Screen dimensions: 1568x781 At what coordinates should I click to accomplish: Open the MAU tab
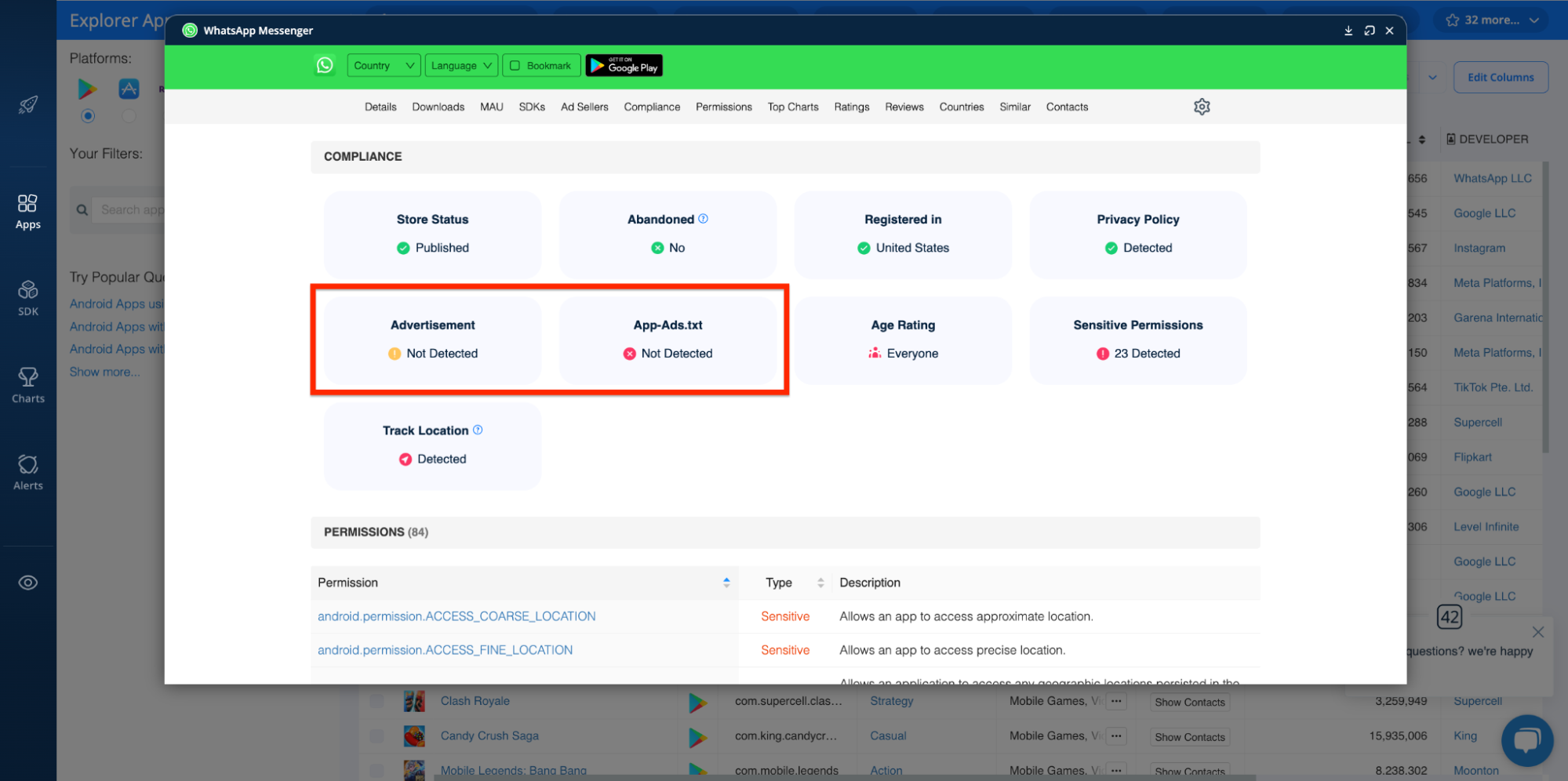click(x=492, y=107)
